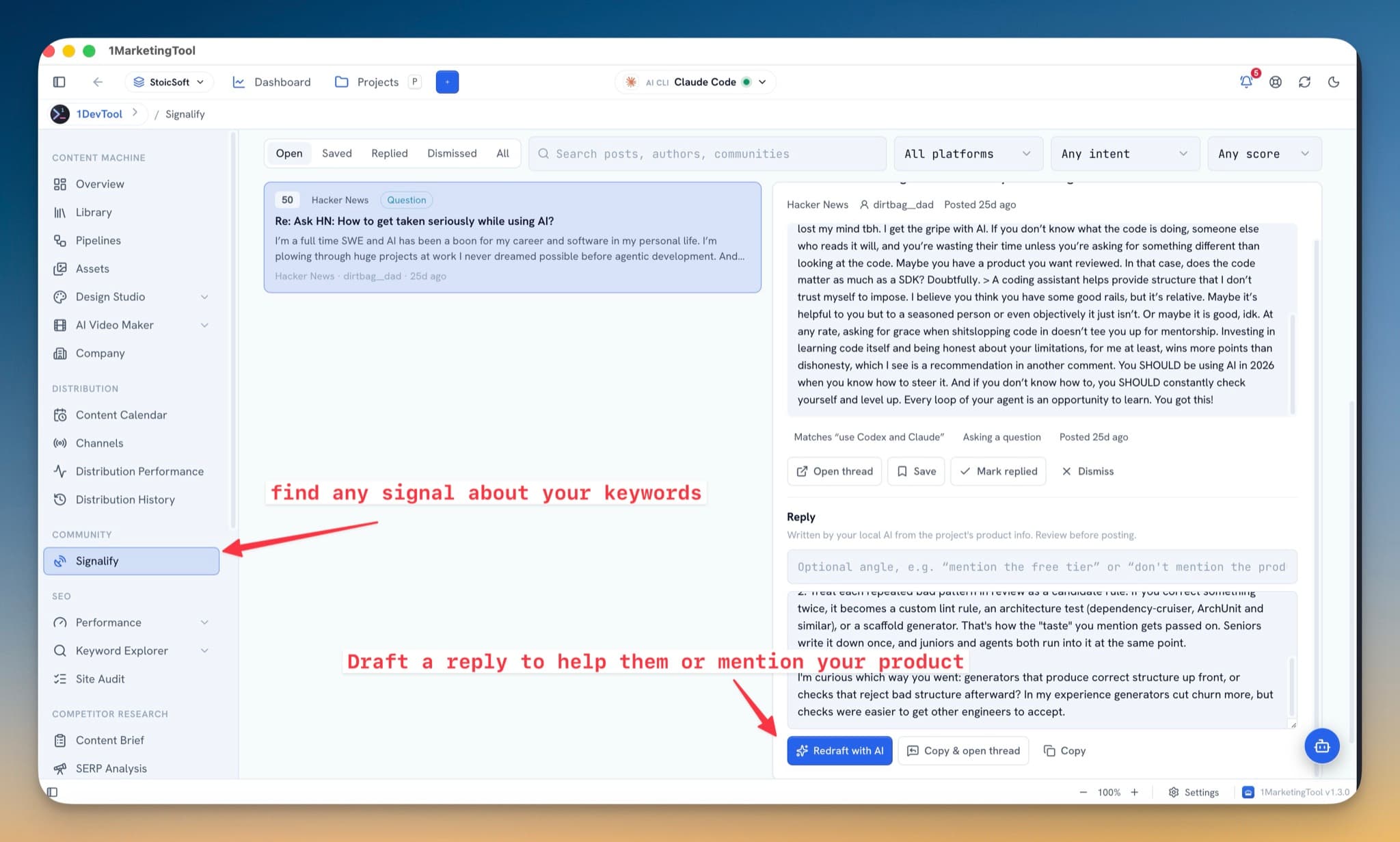Toggle dark mode moon icon

click(1334, 82)
